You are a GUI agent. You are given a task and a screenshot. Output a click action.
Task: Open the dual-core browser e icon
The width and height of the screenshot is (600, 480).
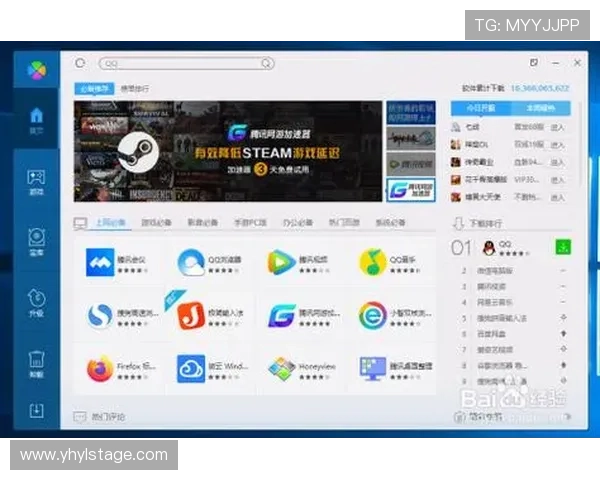click(x=372, y=315)
